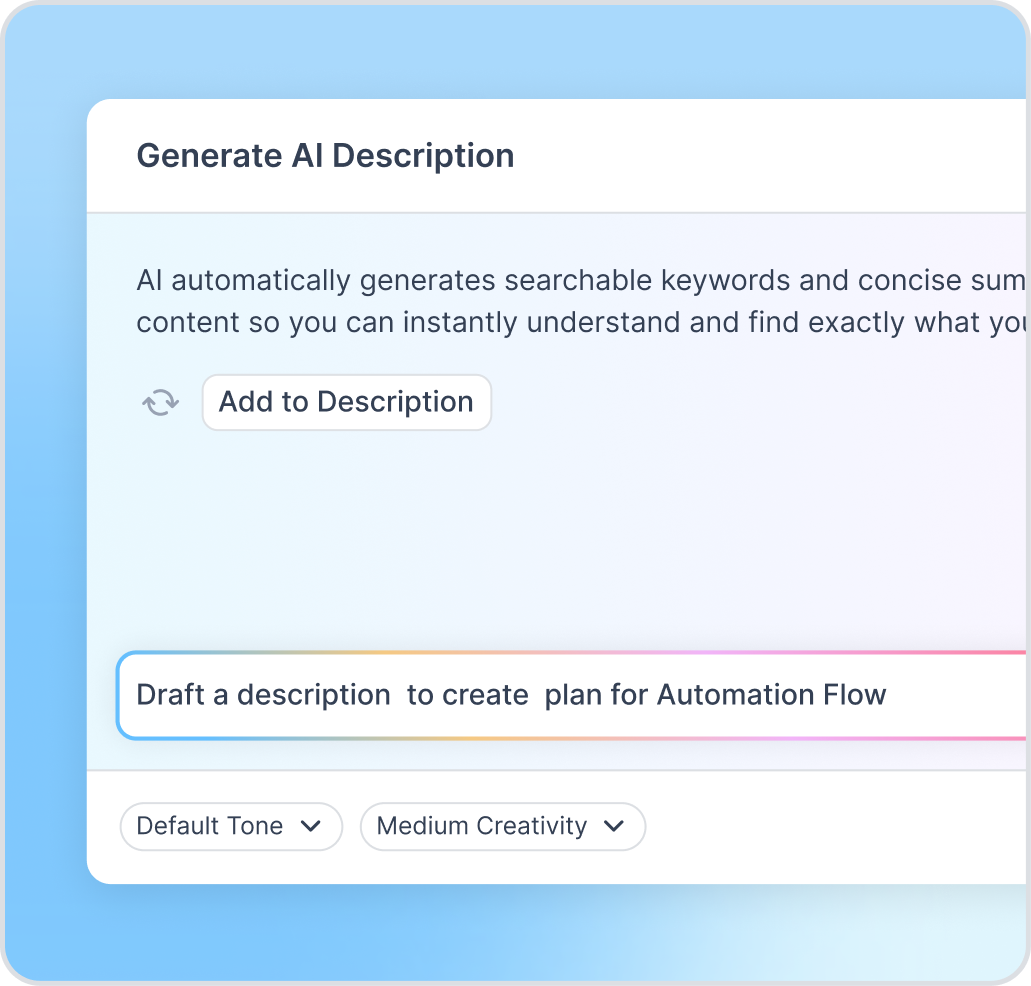Switch creativity level via Medium Creativity control
This screenshot has height=986, width=1031.
click(x=502, y=826)
